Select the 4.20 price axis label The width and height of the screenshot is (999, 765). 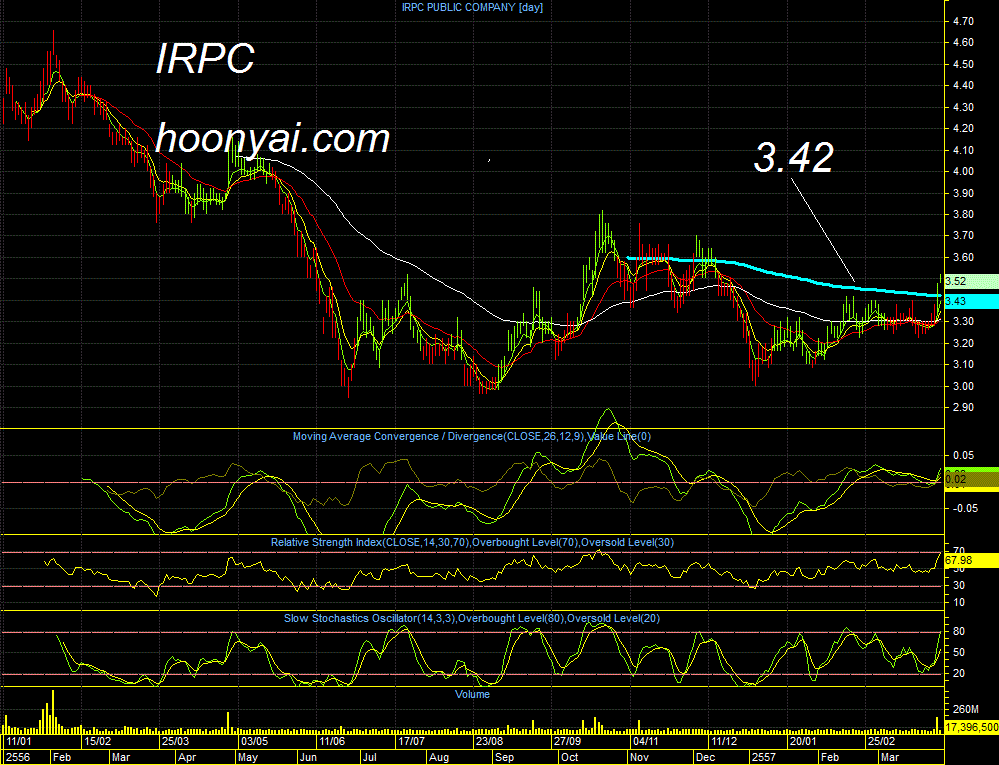point(963,129)
